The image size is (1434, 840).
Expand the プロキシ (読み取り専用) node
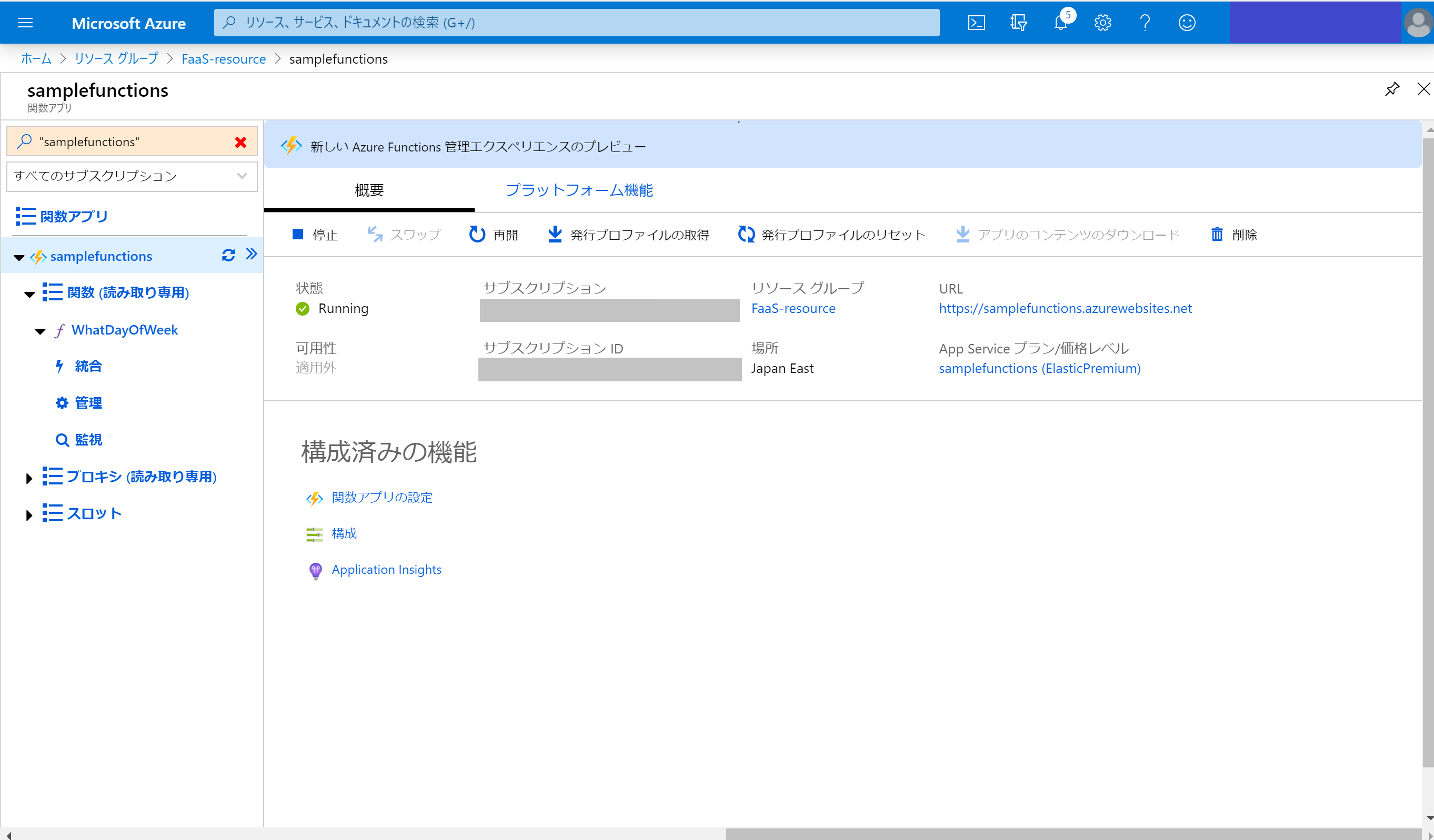[29, 478]
